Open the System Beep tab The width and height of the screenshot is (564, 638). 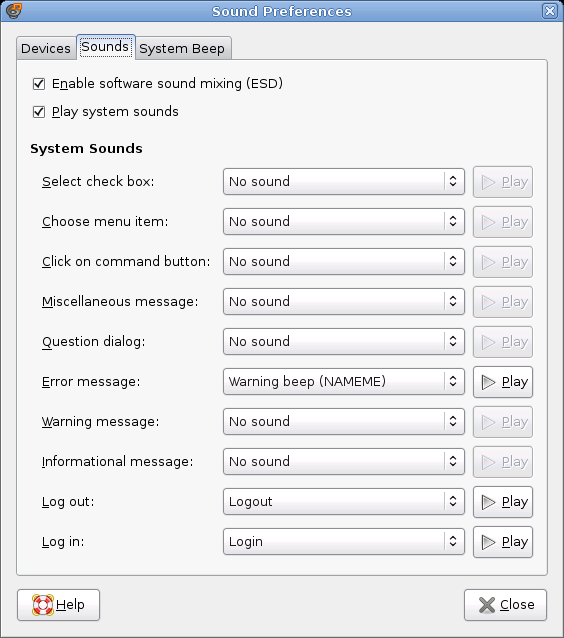(x=182, y=48)
